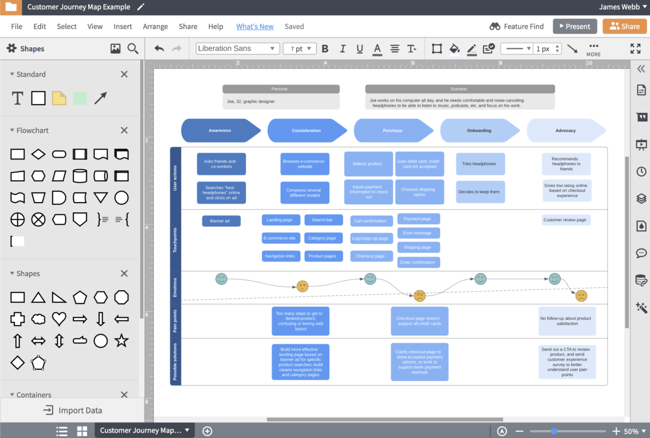This screenshot has height=438, width=650.
Task: Toggle italic text formatting
Action: [x=341, y=48]
